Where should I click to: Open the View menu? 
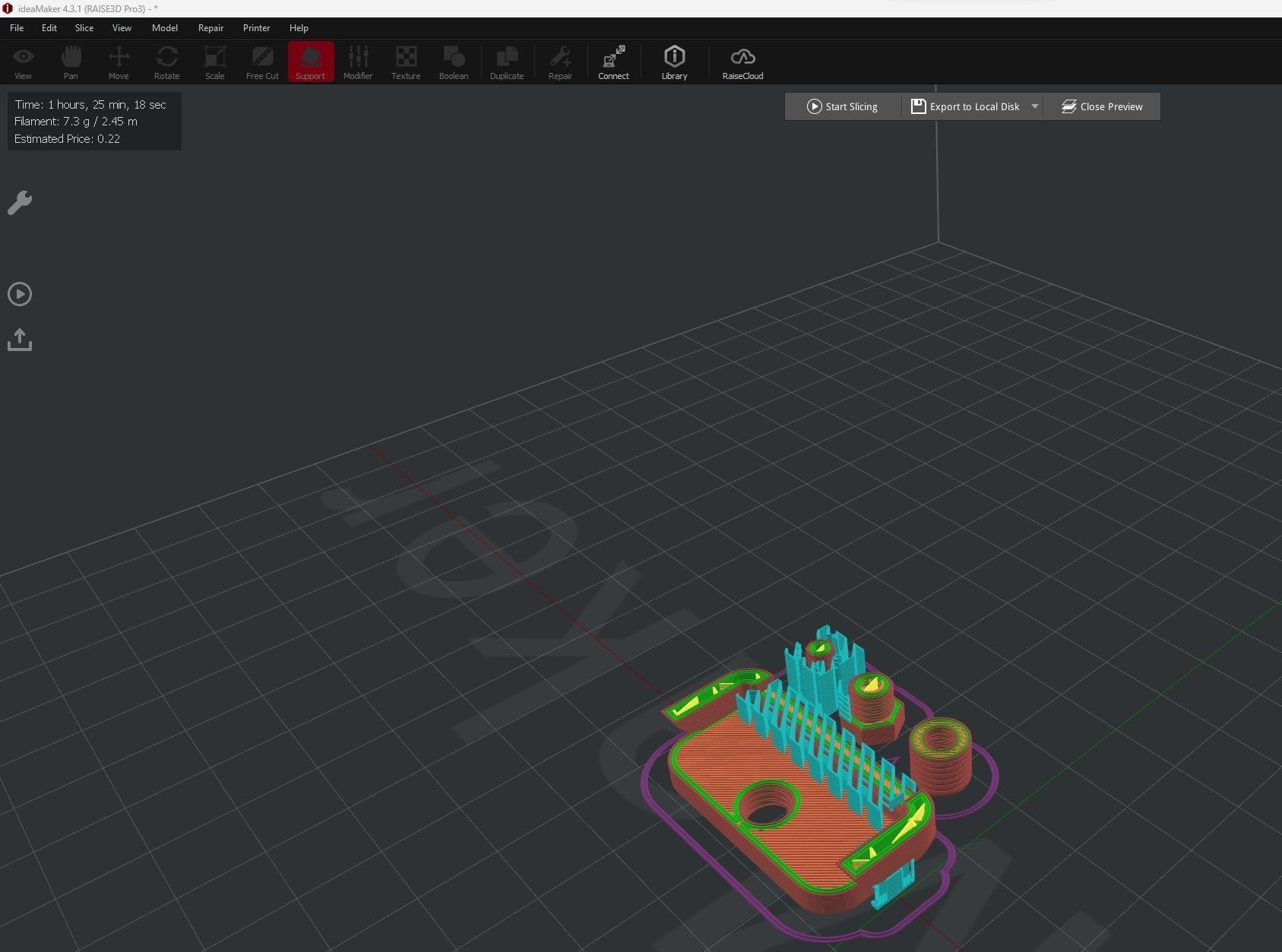[x=122, y=28]
